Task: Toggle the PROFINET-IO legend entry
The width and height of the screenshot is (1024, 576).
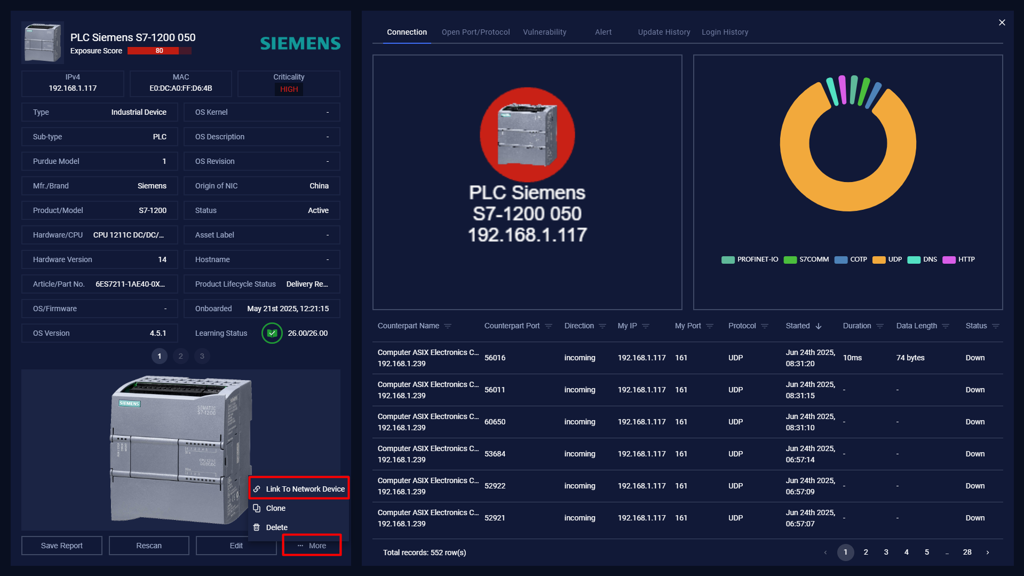Action: coord(750,259)
